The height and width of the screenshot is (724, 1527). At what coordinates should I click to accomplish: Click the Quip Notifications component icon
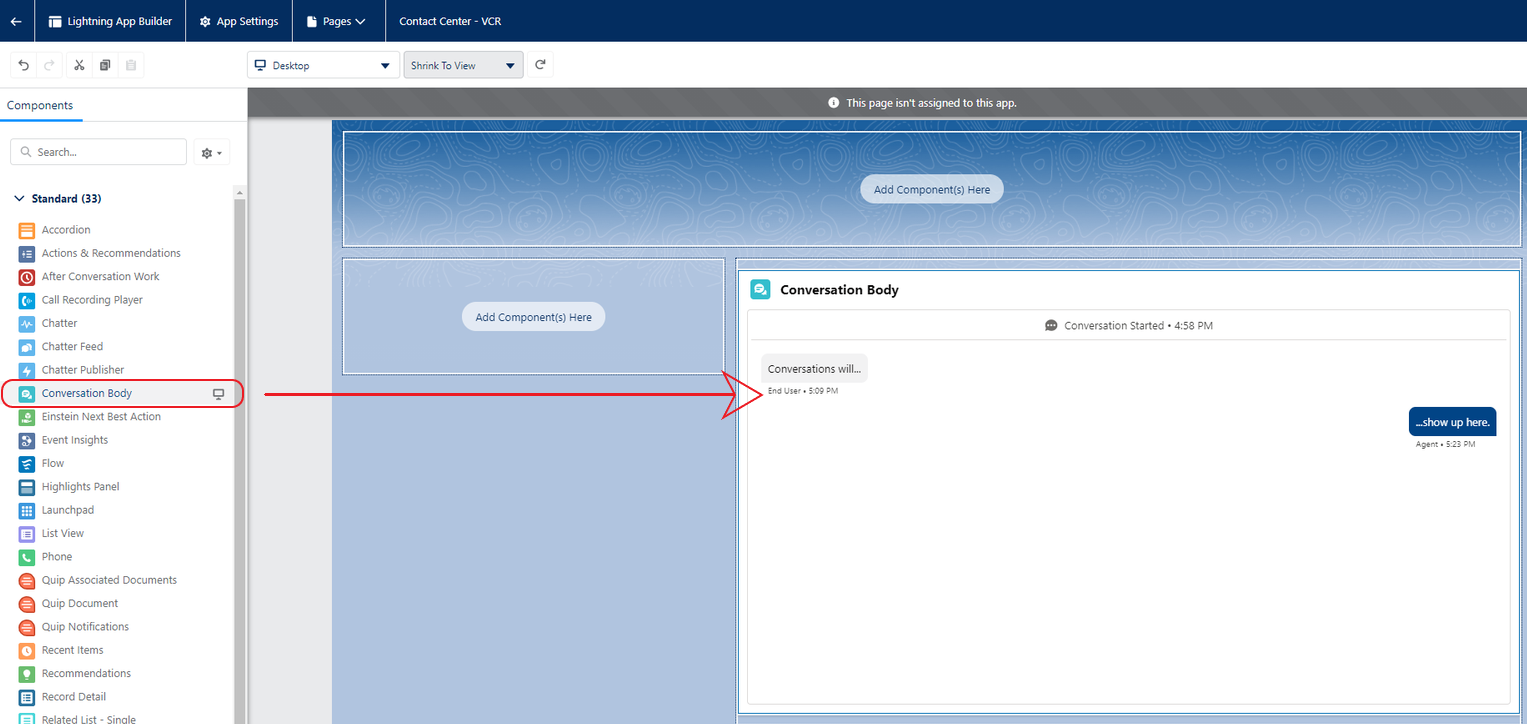(27, 627)
